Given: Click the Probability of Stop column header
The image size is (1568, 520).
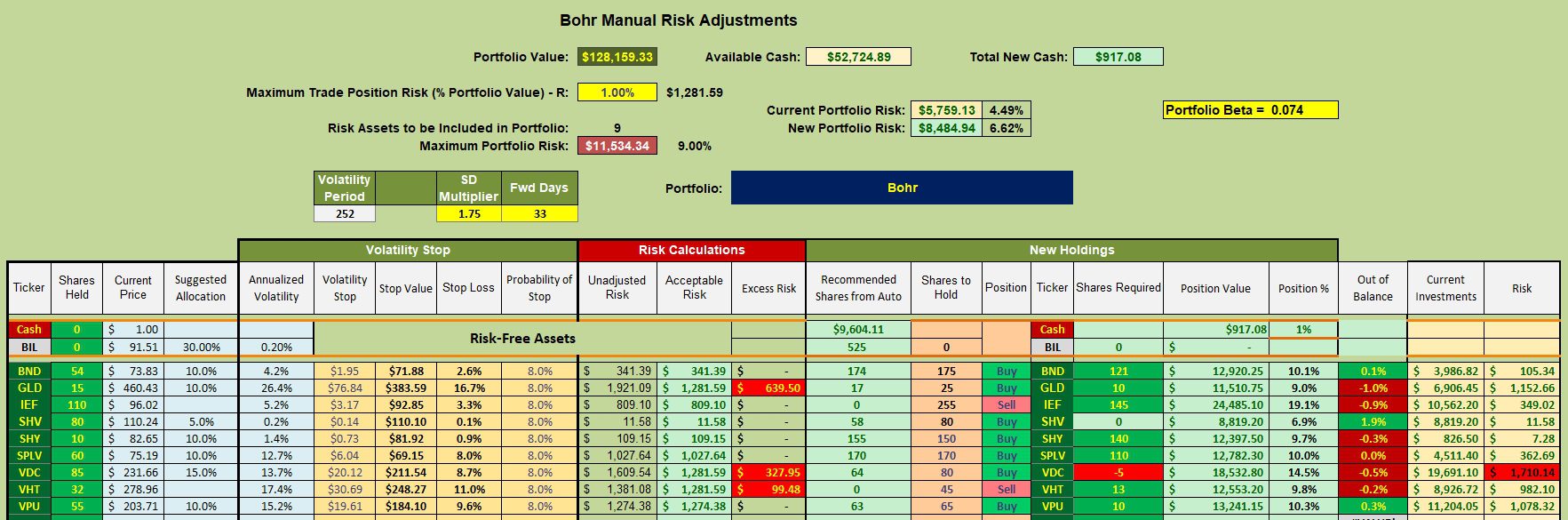Looking at the screenshot, I should tap(539, 288).
